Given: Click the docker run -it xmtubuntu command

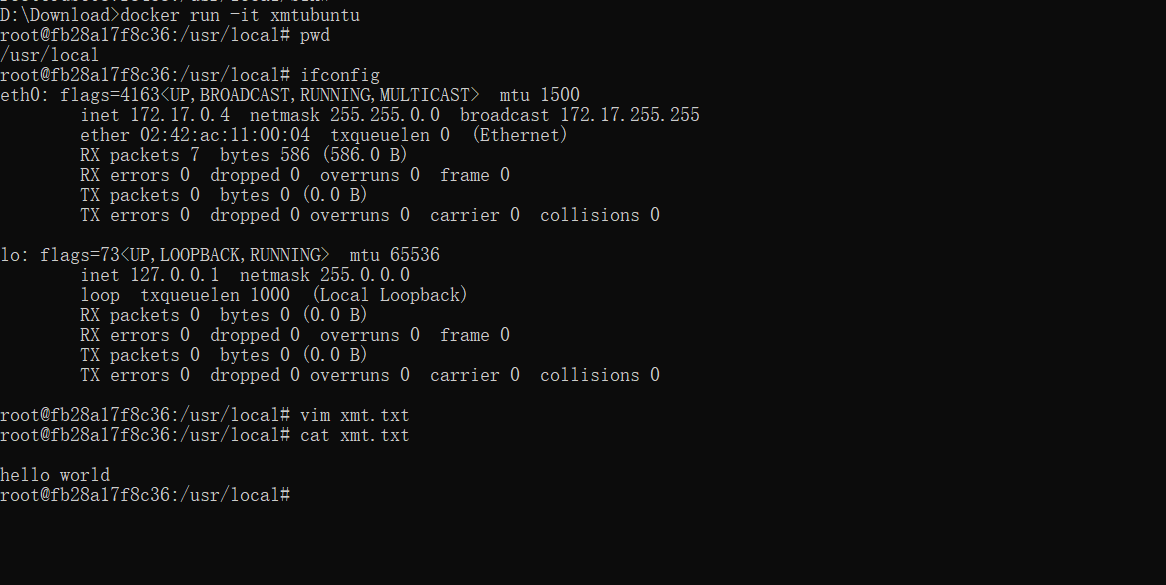Looking at the screenshot, I should (x=240, y=16).
